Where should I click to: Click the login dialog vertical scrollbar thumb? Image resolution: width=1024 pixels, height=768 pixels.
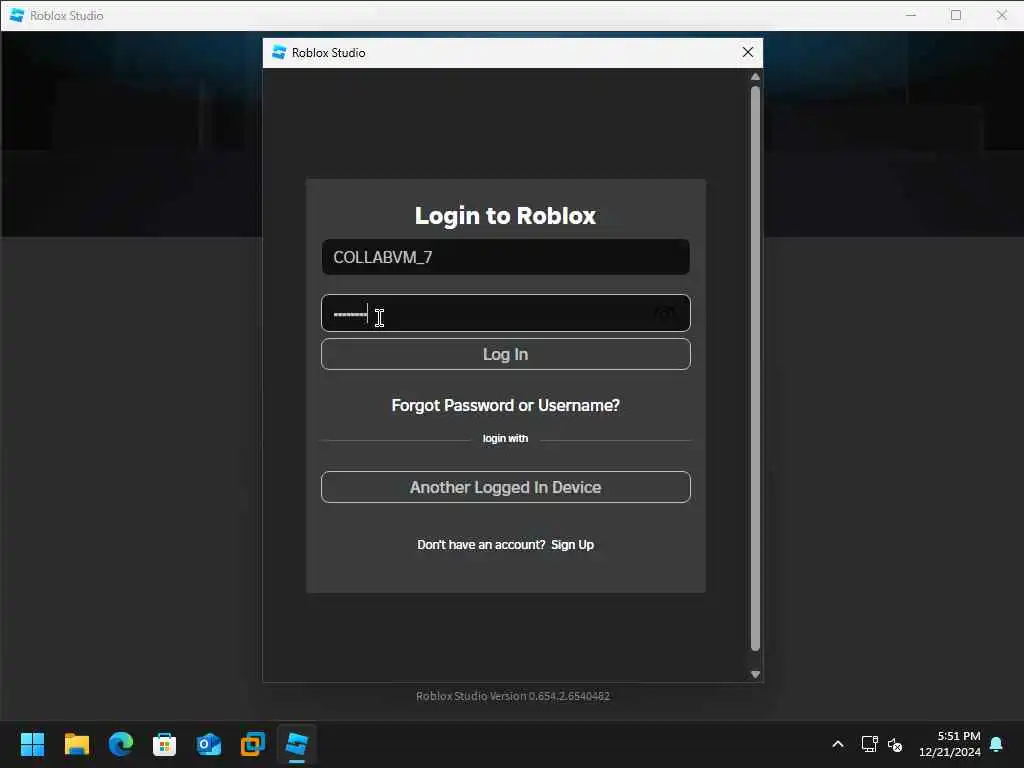click(755, 368)
